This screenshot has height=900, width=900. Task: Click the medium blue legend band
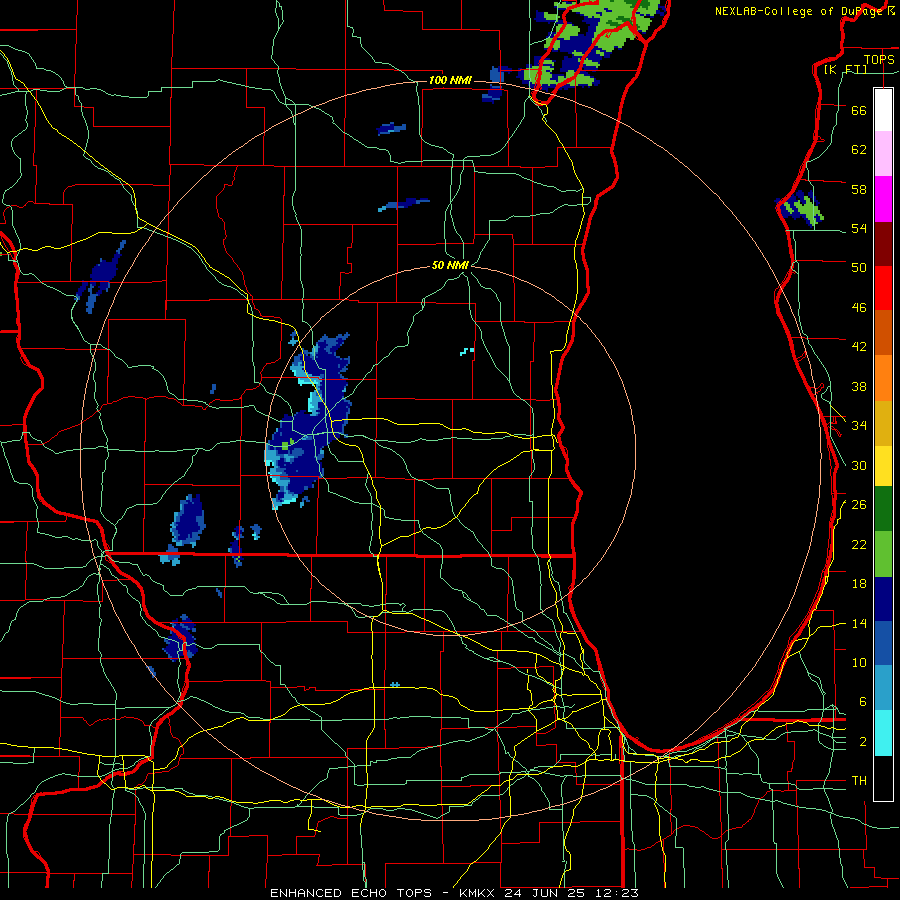point(883,643)
